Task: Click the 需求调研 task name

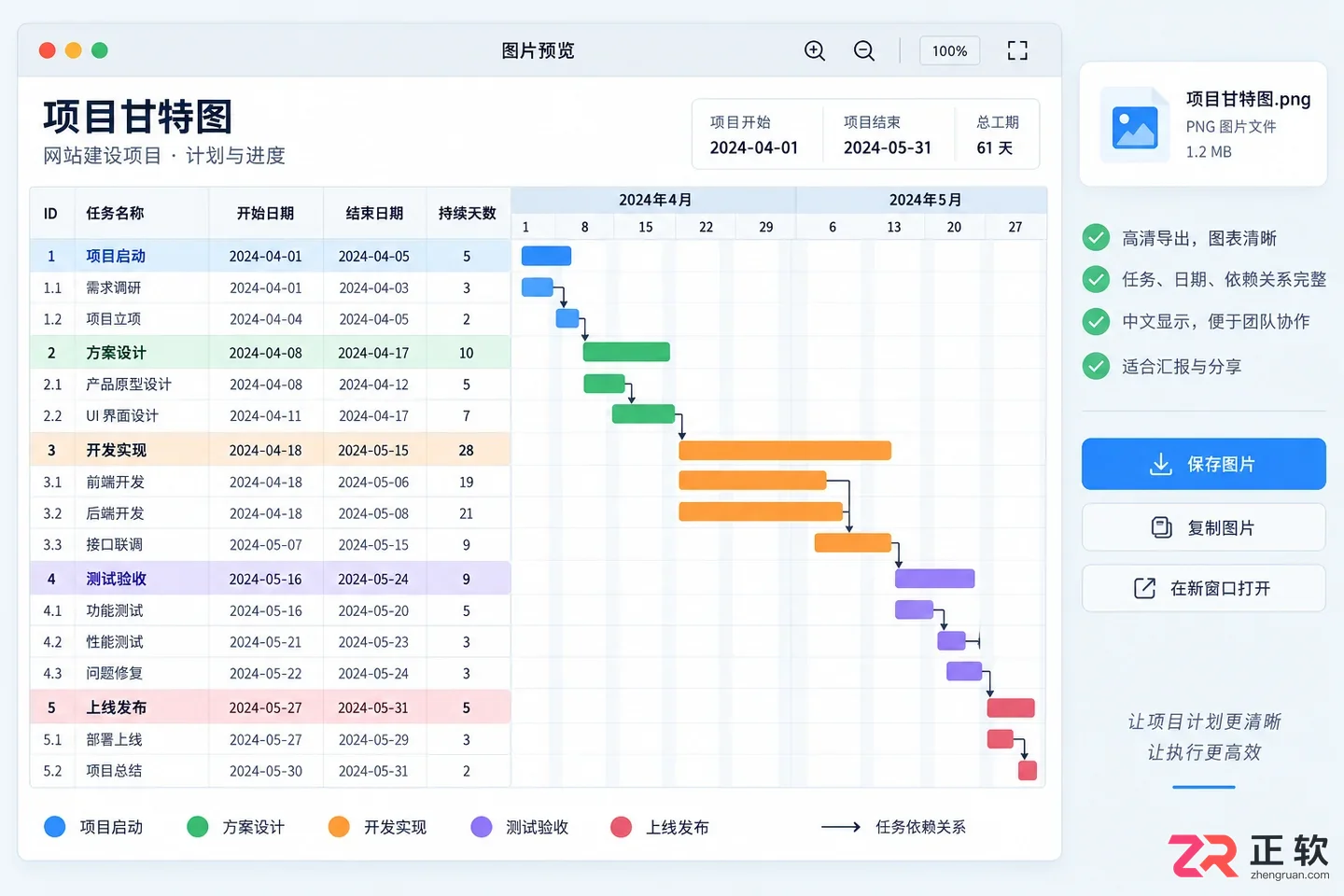Action: (x=114, y=287)
